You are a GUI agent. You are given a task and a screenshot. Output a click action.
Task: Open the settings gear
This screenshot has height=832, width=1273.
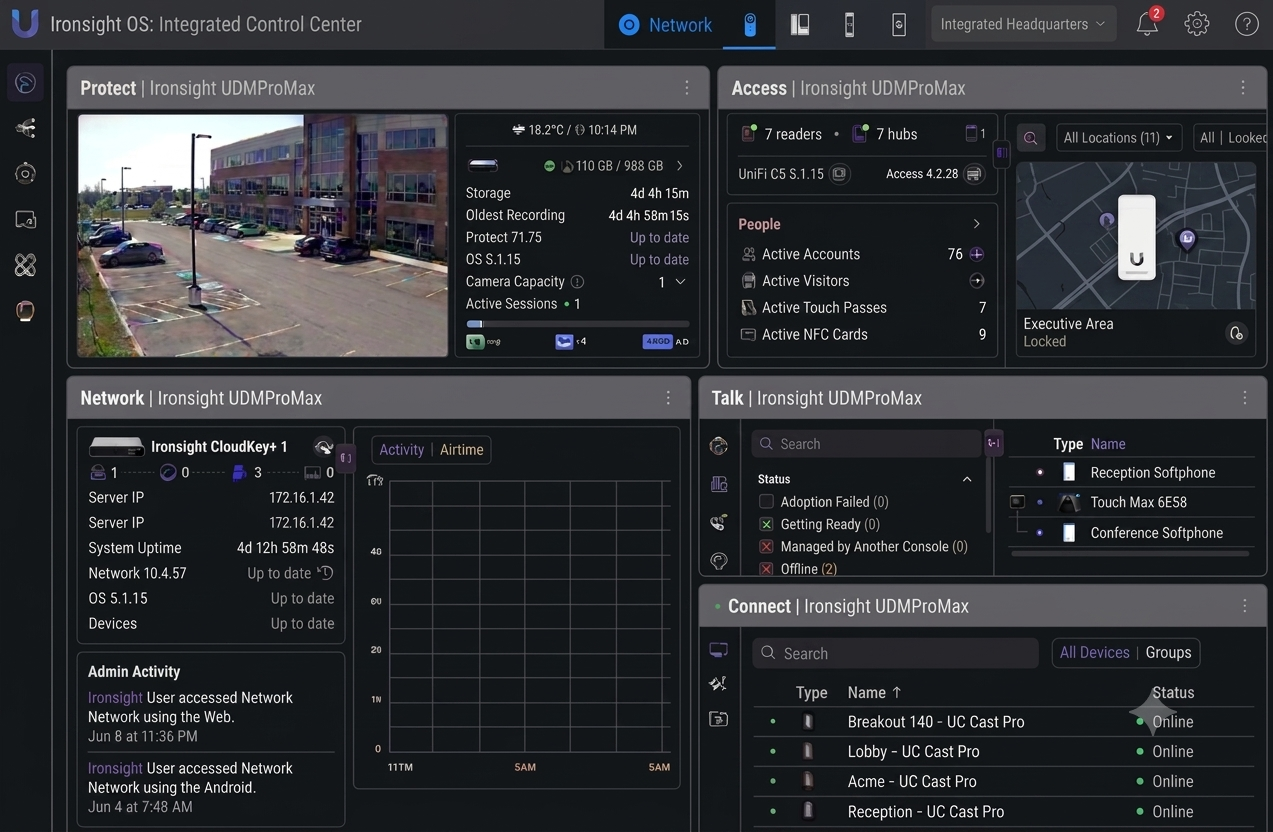(x=1197, y=24)
